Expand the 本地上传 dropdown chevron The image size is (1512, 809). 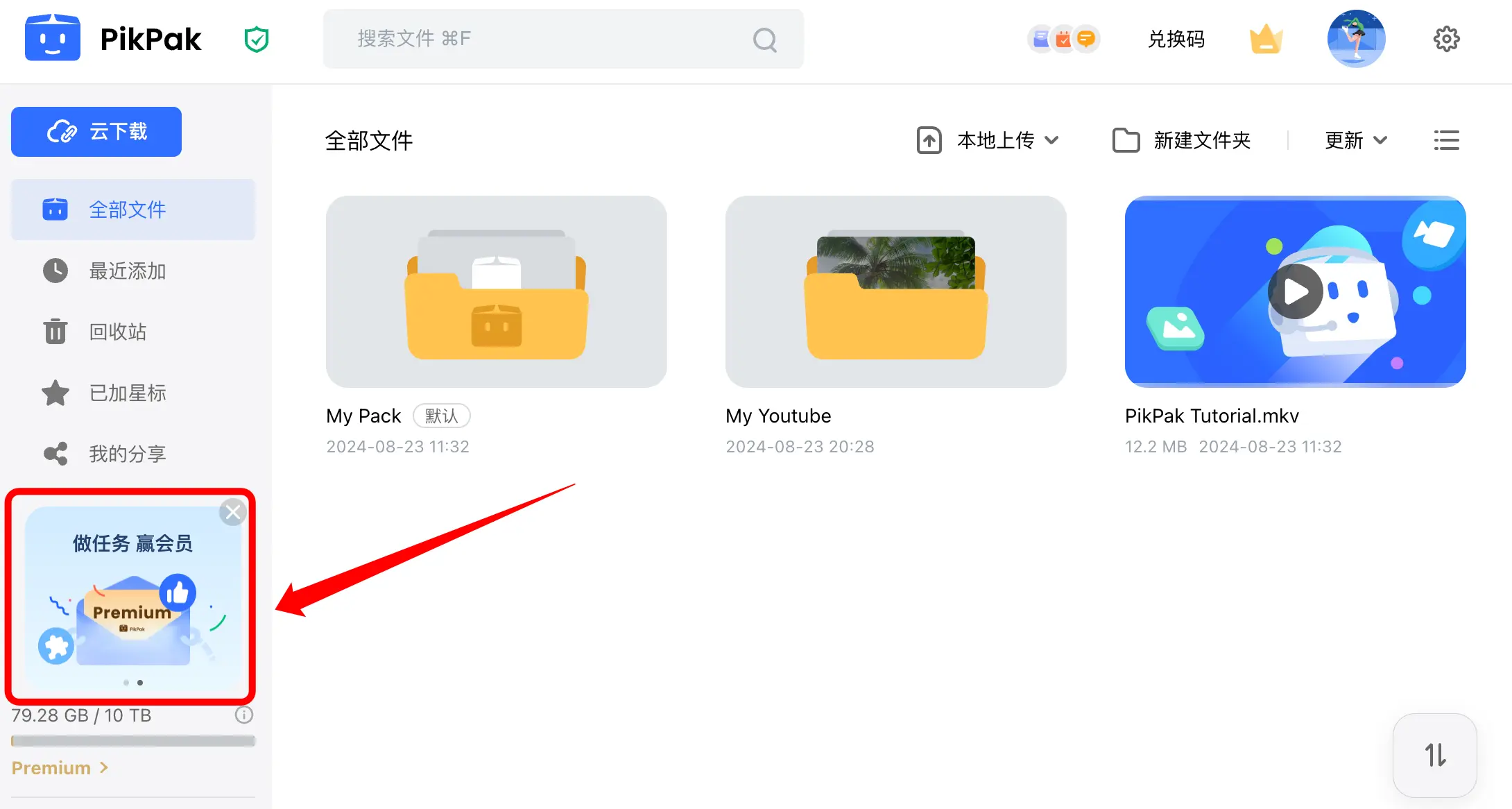click(x=1051, y=140)
